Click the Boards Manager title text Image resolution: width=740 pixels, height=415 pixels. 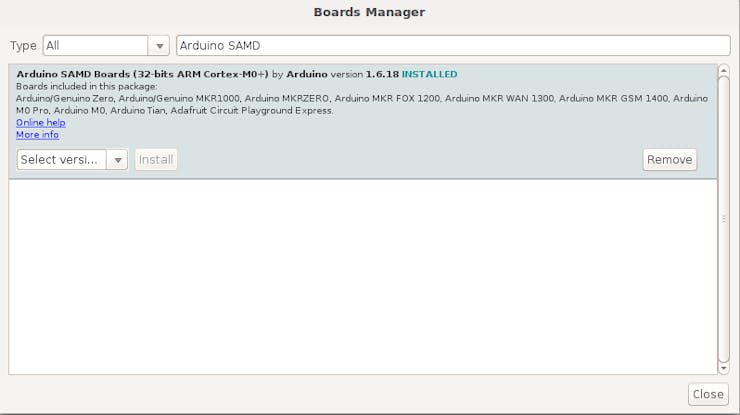tap(370, 12)
